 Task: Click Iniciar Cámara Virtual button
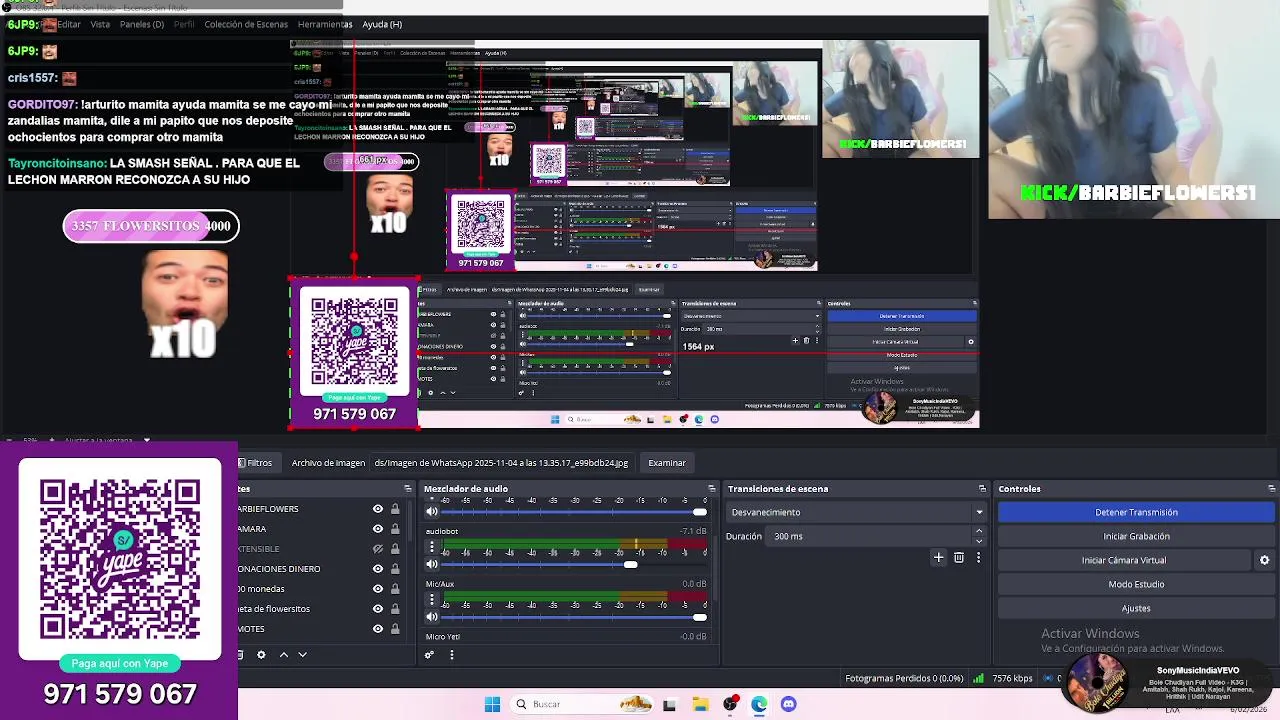(1123, 560)
